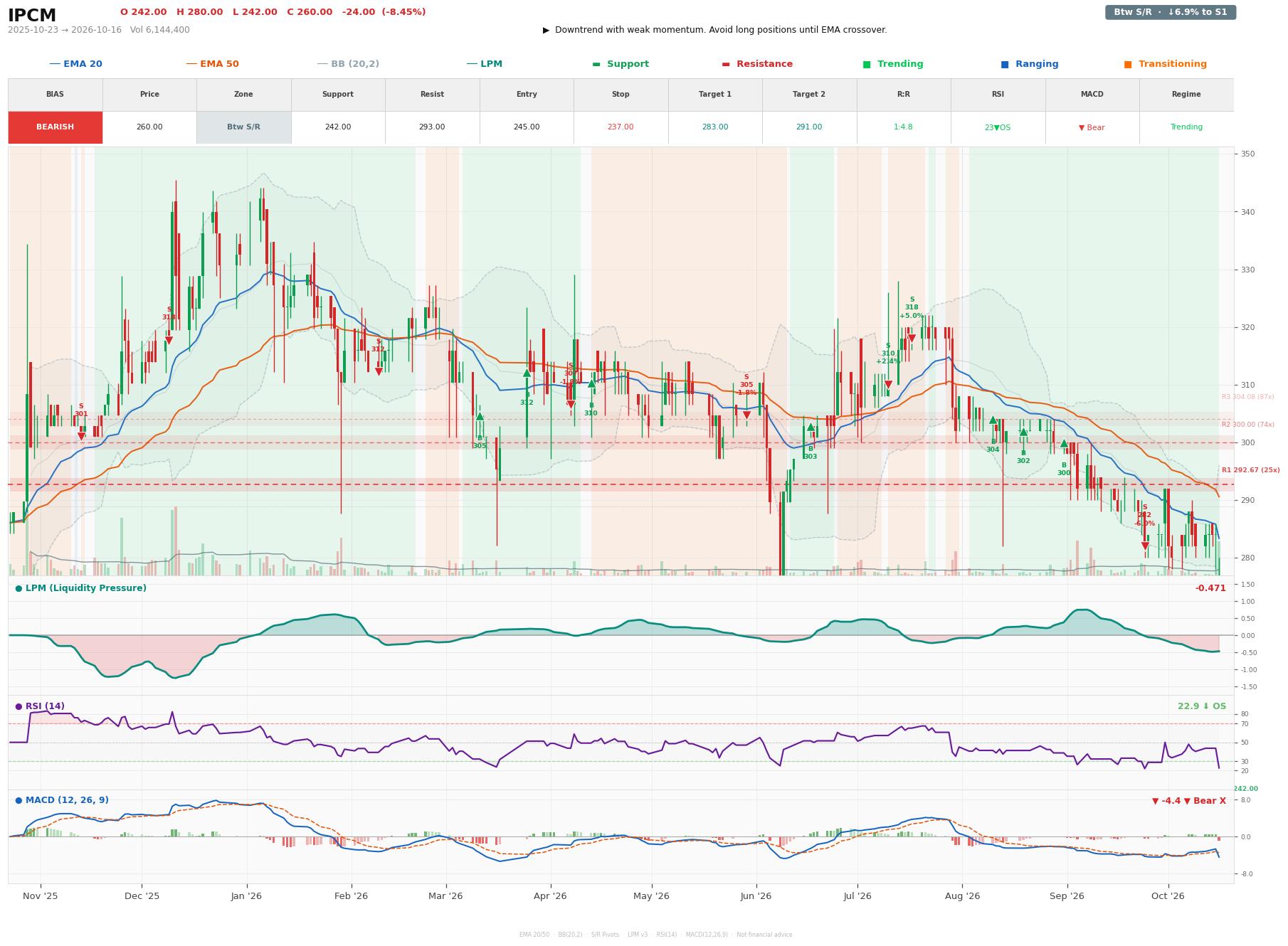Click the B 303 buy signal arrow
Viewport: 1288px width, 946px height.
click(x=811, y=427)
